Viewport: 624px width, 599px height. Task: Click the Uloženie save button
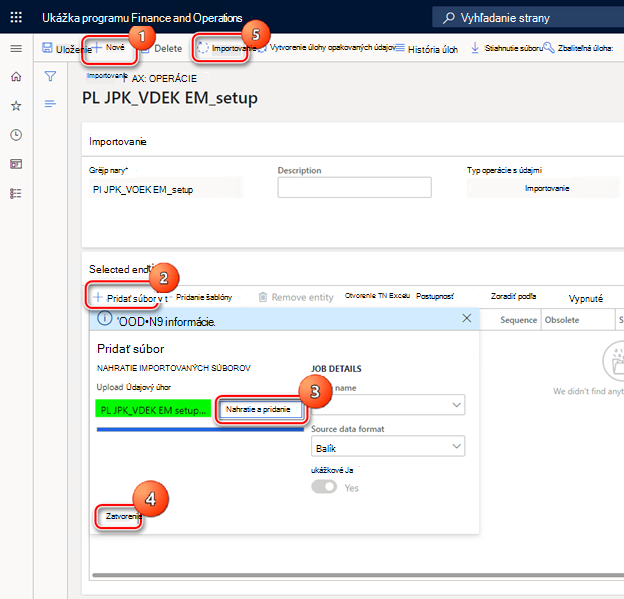(66, 49)
